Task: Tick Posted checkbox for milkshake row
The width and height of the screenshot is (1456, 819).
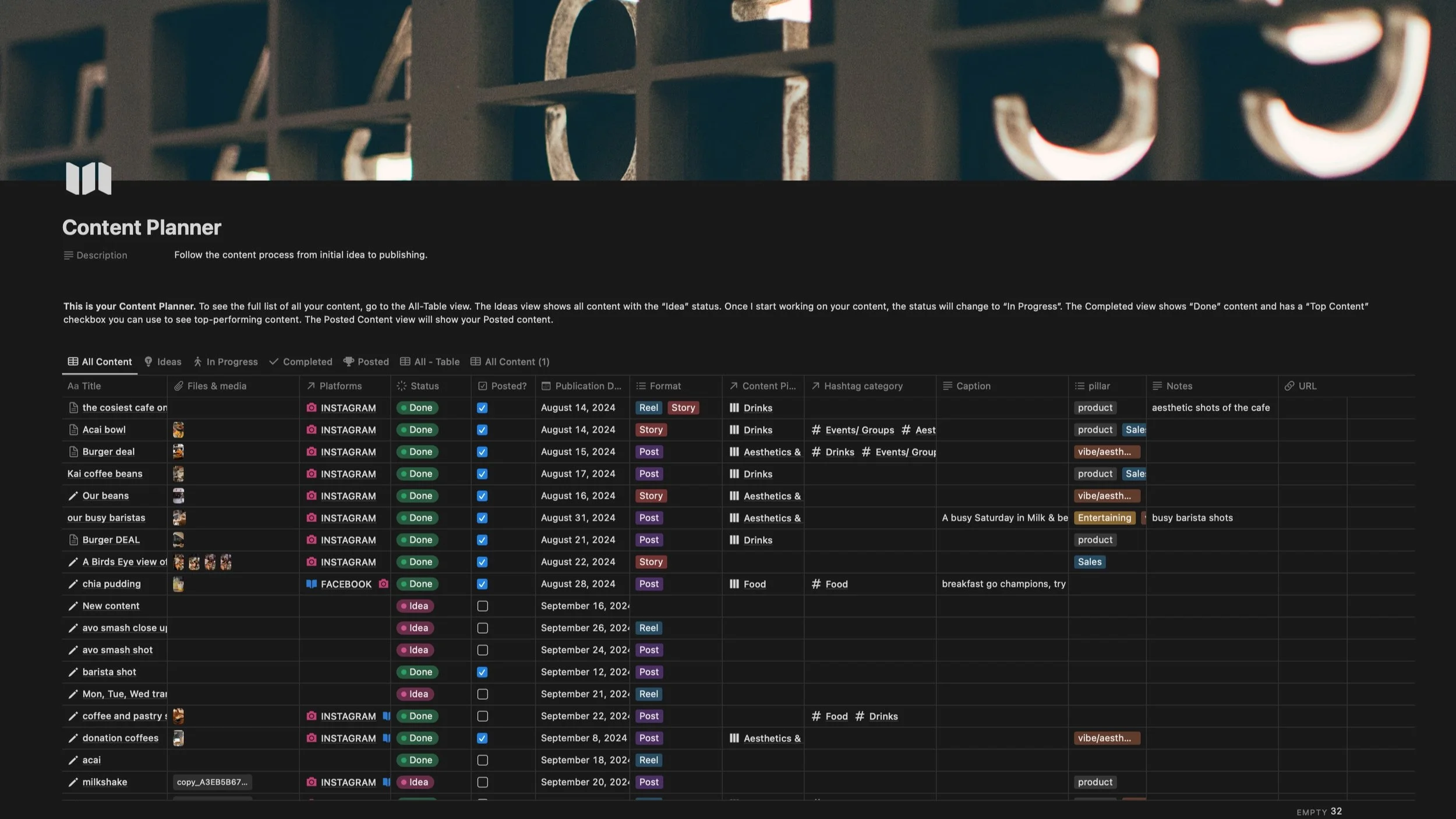Action: click(x=482, y=782)
